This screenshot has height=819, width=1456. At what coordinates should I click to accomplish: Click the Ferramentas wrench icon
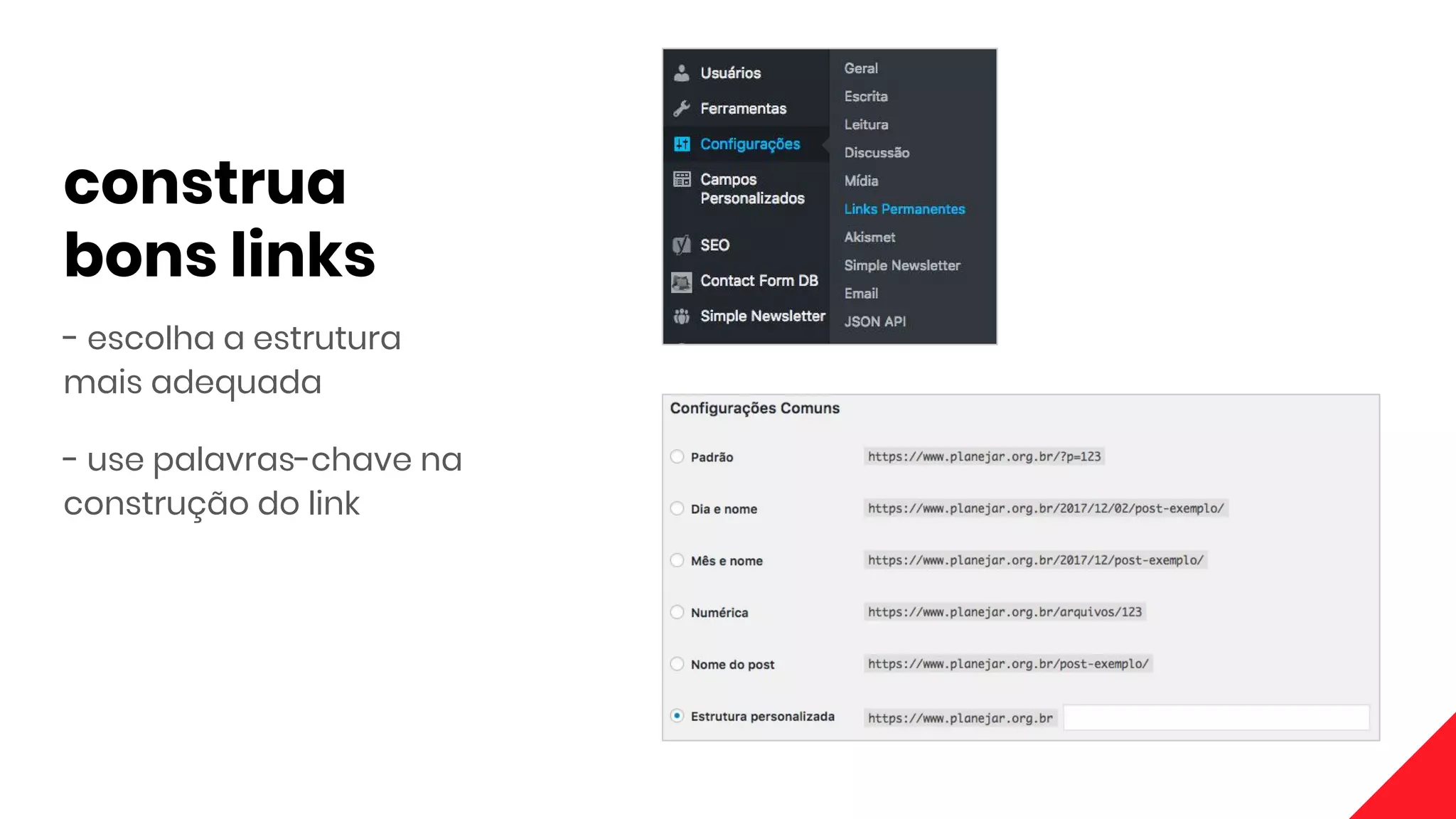coord(682,108)
